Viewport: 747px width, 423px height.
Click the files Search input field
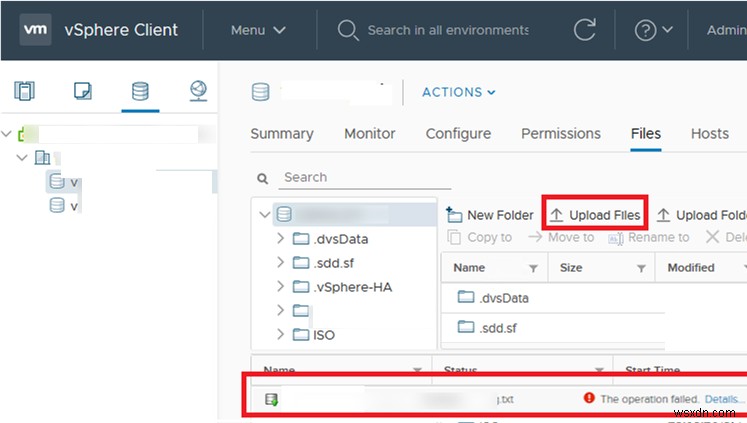pyautogui.click(x=364, y=178)
